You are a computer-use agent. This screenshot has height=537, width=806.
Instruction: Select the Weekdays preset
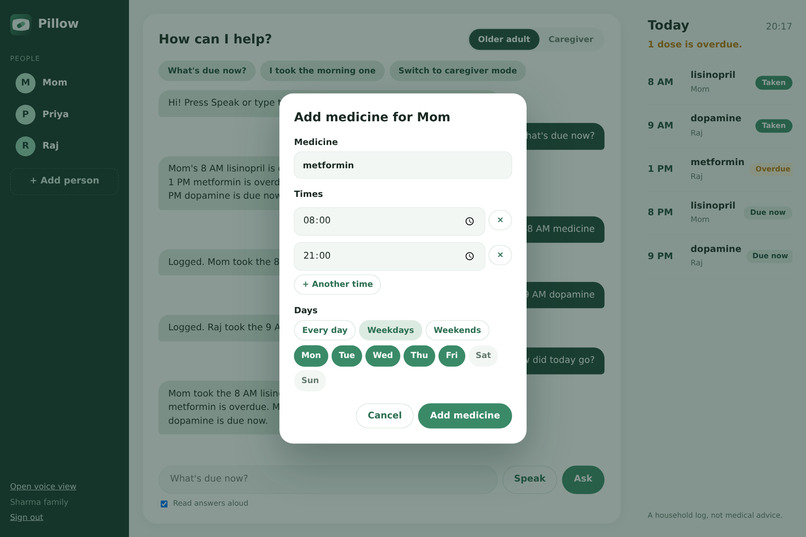390,330
